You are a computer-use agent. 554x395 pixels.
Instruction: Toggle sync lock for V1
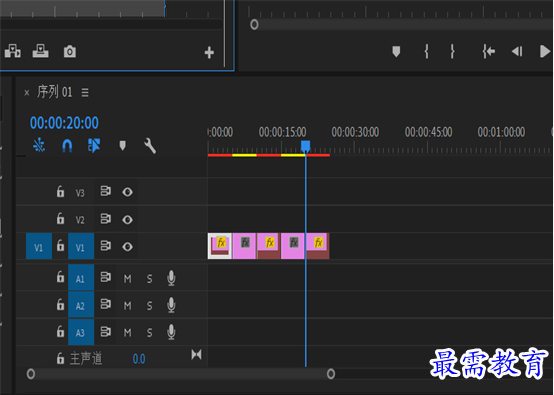(x=106, y=246)
